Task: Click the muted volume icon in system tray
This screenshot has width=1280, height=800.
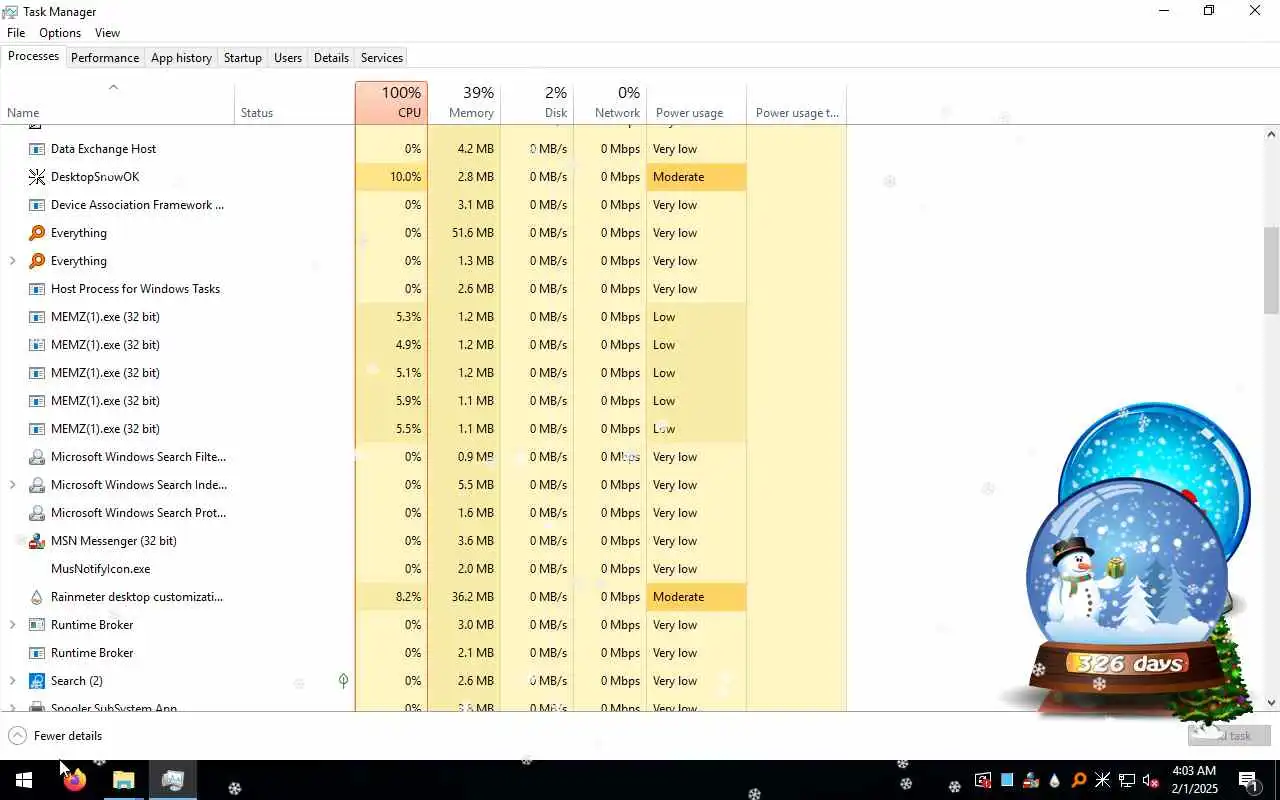Action: [x=1150, y=781]
